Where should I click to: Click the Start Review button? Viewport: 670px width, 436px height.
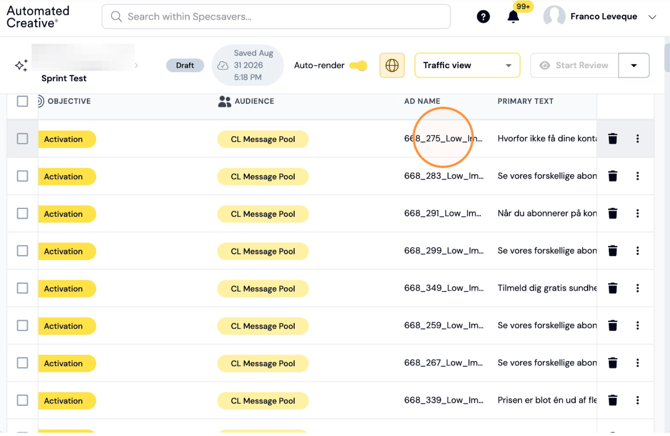click(x=574, y=65)
